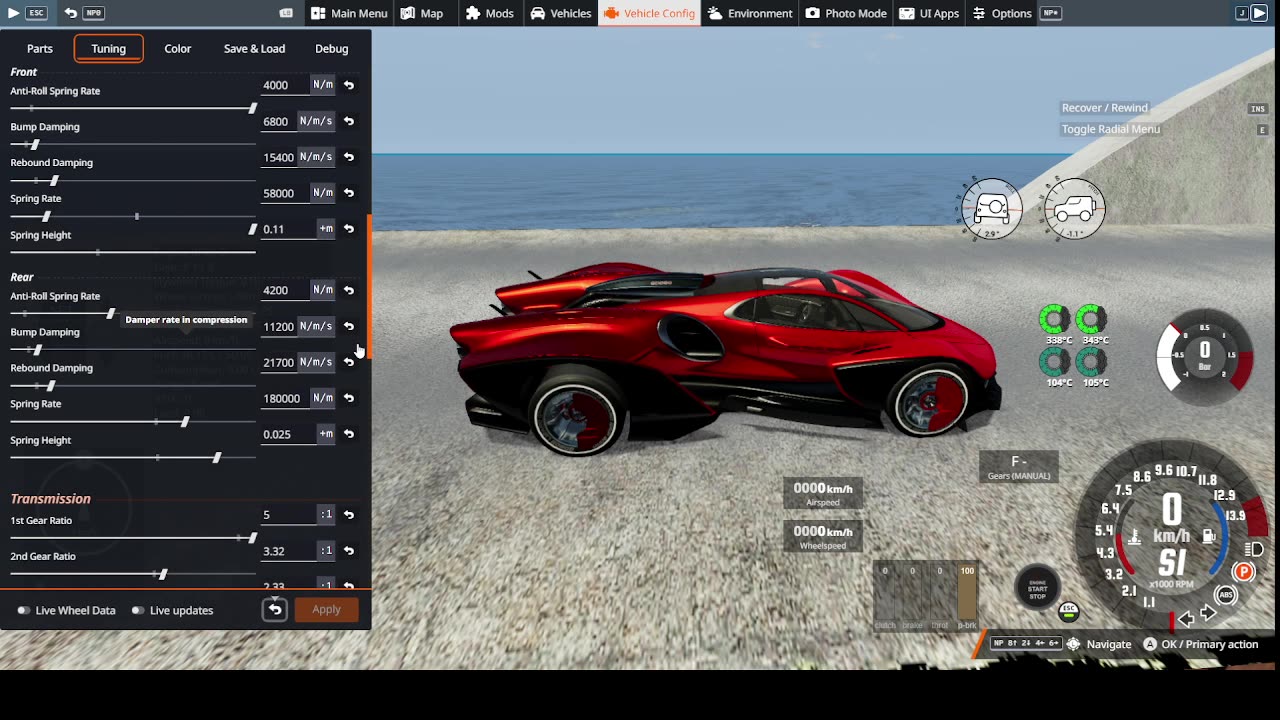Click 1st Gear Ratio value field

pyautogui.click(x=288, y=515)
